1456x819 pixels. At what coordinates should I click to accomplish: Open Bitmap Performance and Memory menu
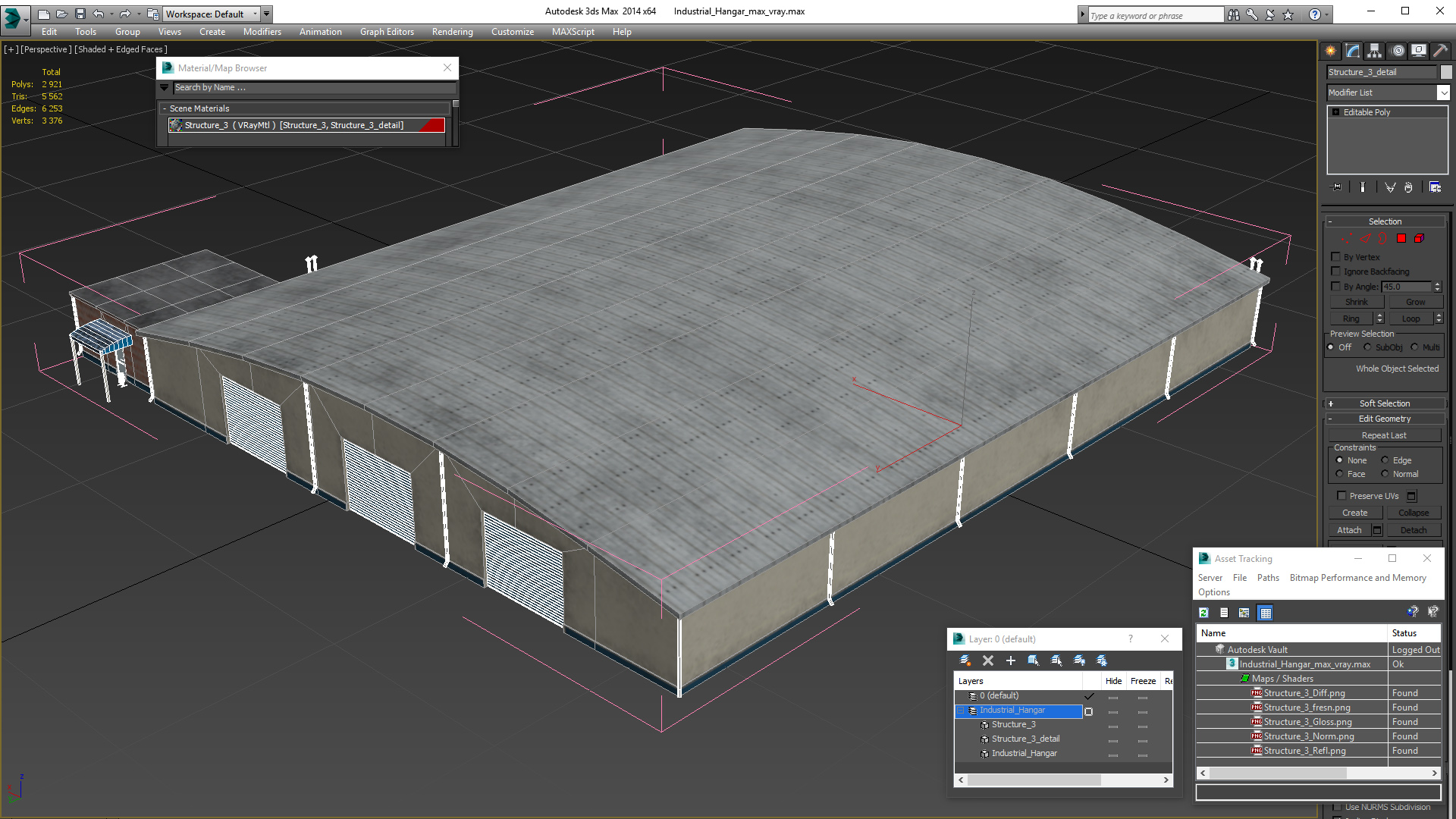[x=1357, y=578]
